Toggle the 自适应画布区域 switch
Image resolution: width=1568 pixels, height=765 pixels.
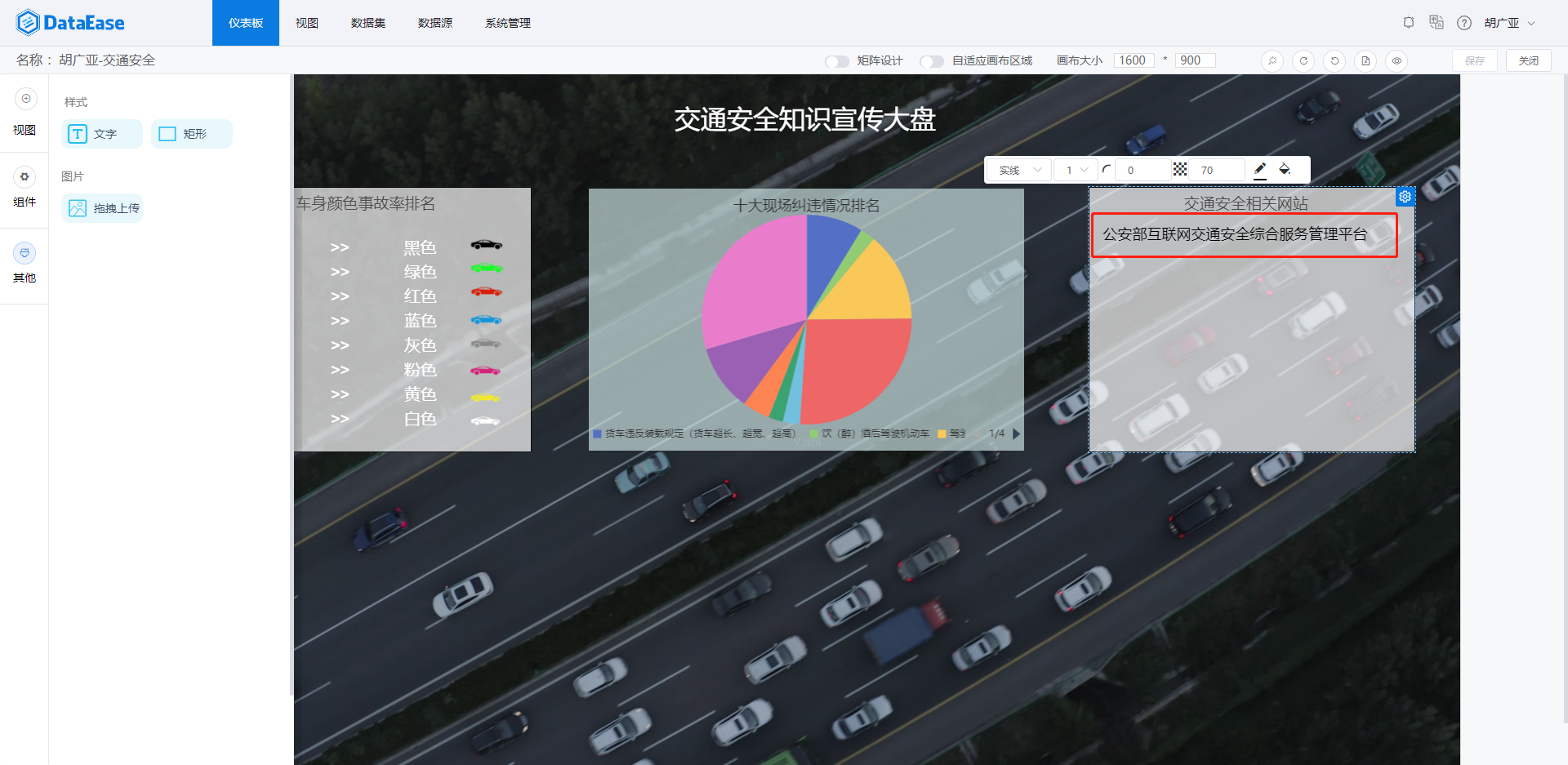(932, 61)
